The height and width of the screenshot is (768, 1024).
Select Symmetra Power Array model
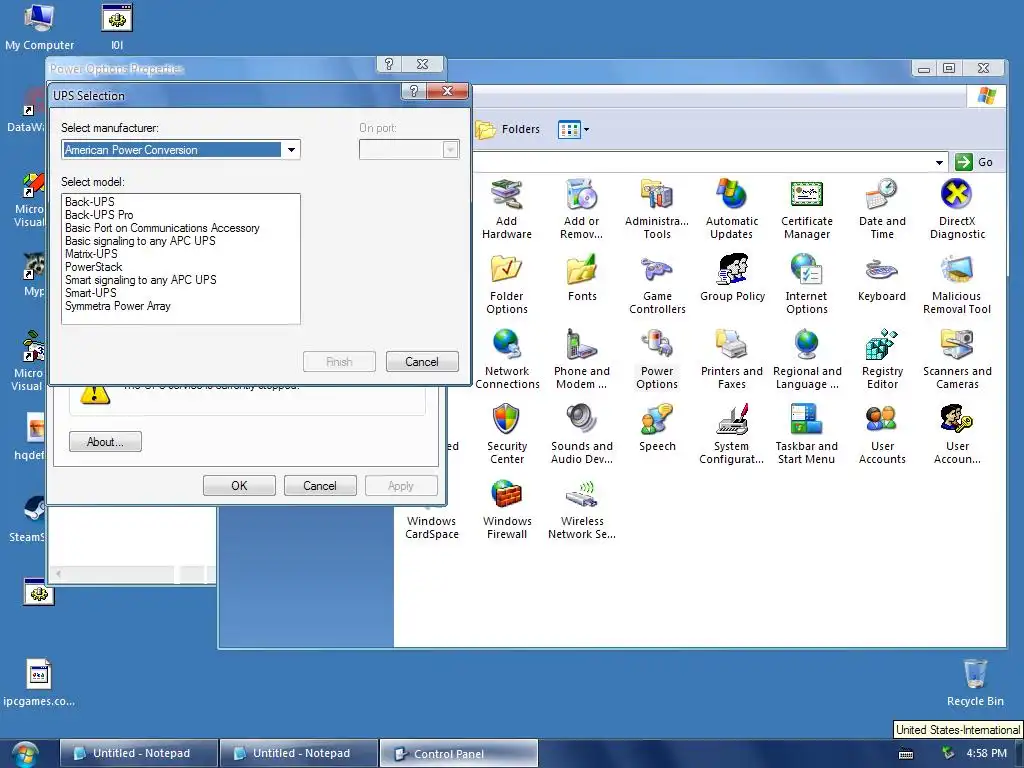[118, 306]
